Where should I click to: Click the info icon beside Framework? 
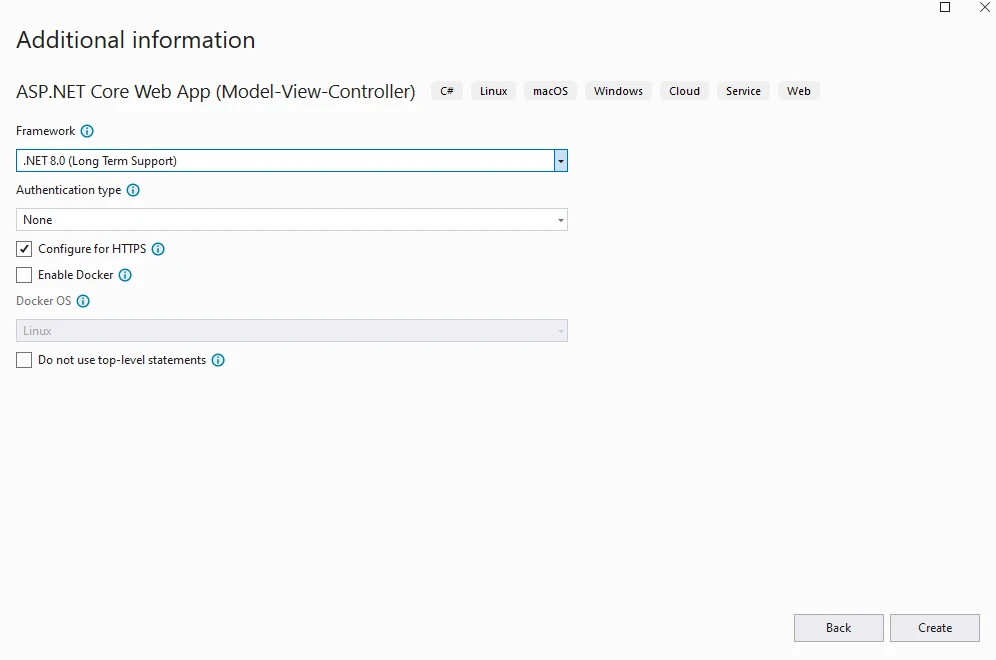click(x=87, y=131)
